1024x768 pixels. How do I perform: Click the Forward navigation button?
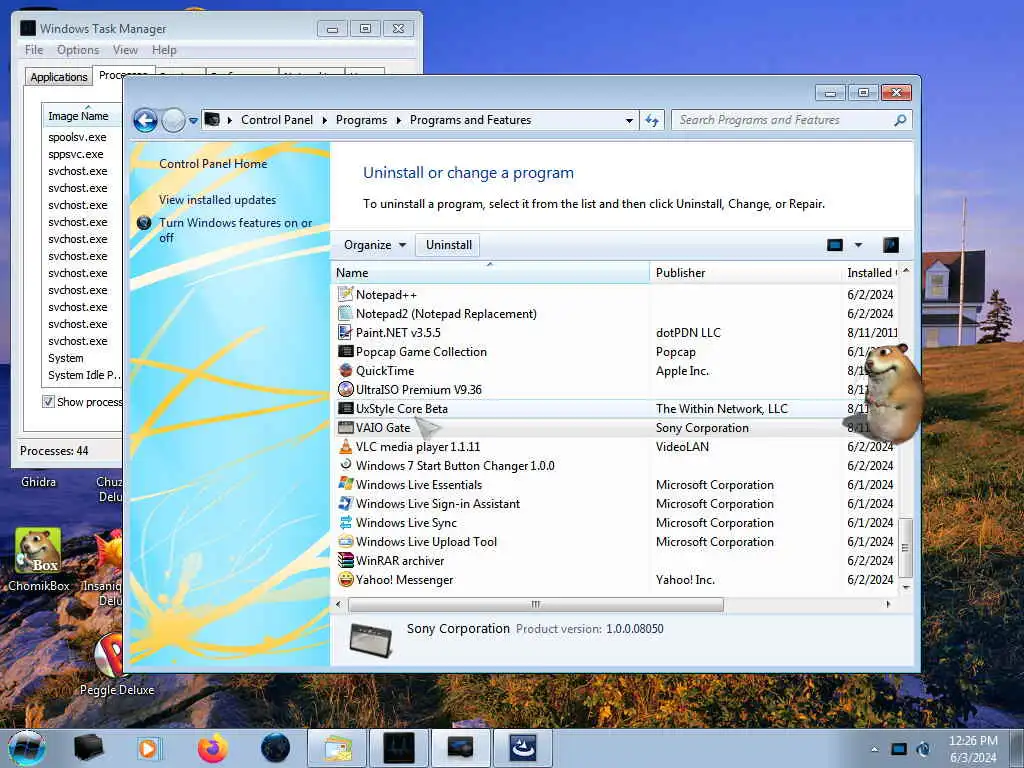click(173, 120)
